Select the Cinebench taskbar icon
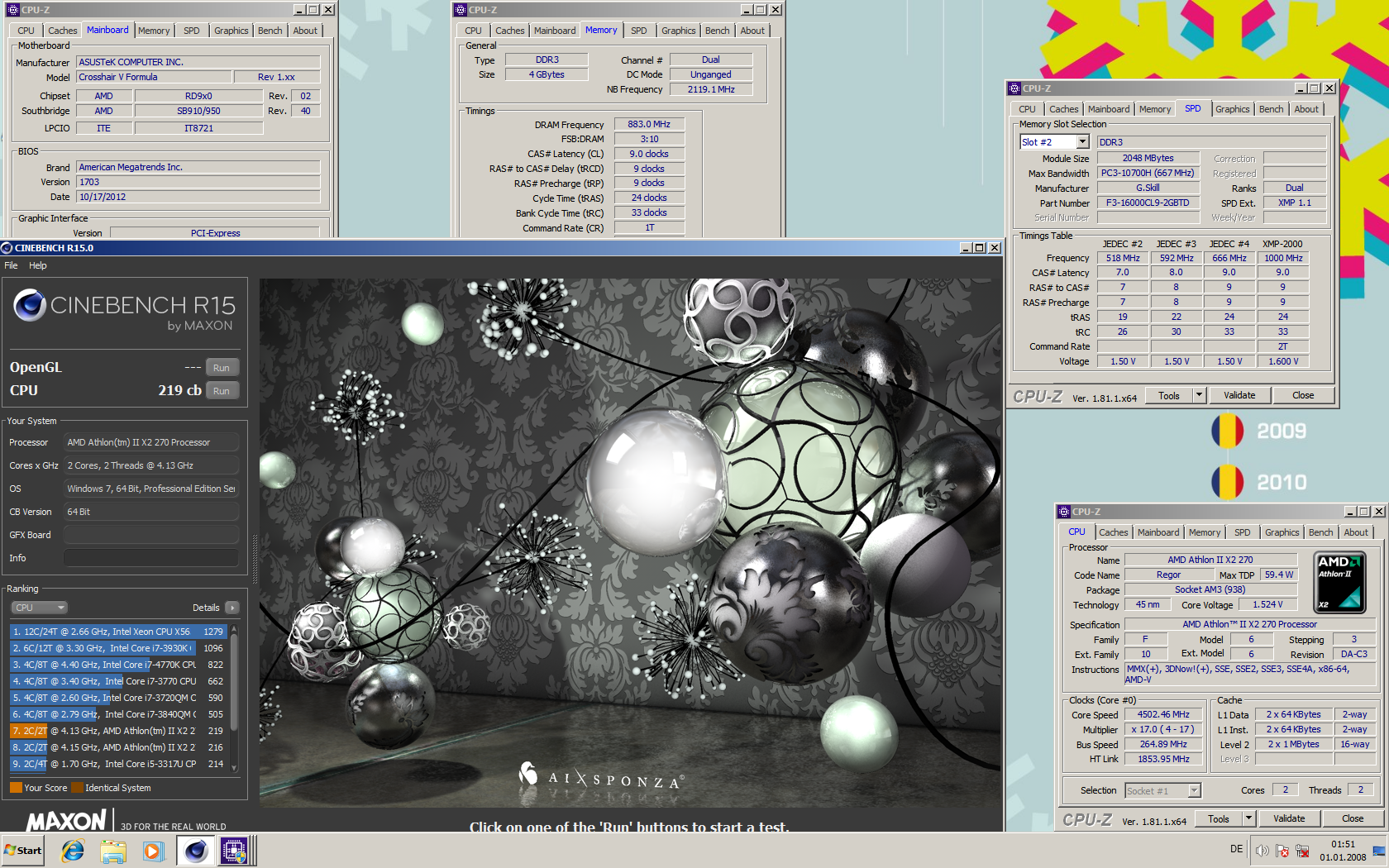The height and width of the screenshot is (868, 1389). click(196, 850)
